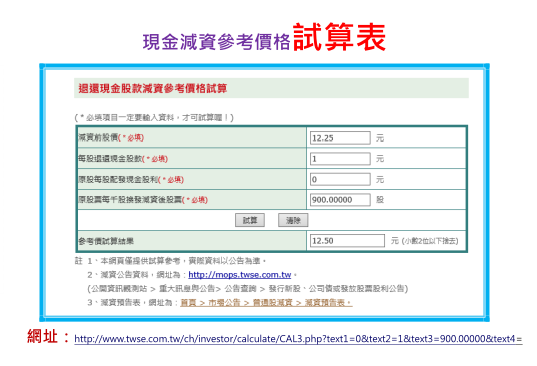The height and width of the screenshot is (366, 537).
Task: Click the 現金減資參考價格 title text
Action: pos(216,42)
